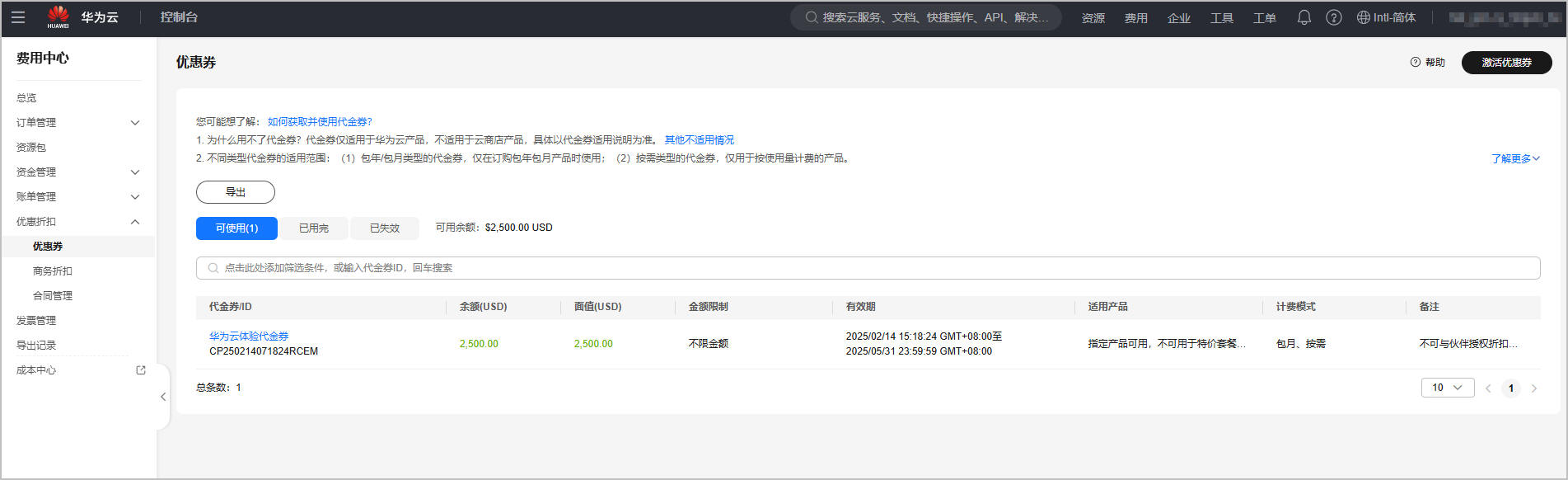Click the coupon ID filter search field
This screenshot has width=1568, height=480.
(x=867, y=268)
